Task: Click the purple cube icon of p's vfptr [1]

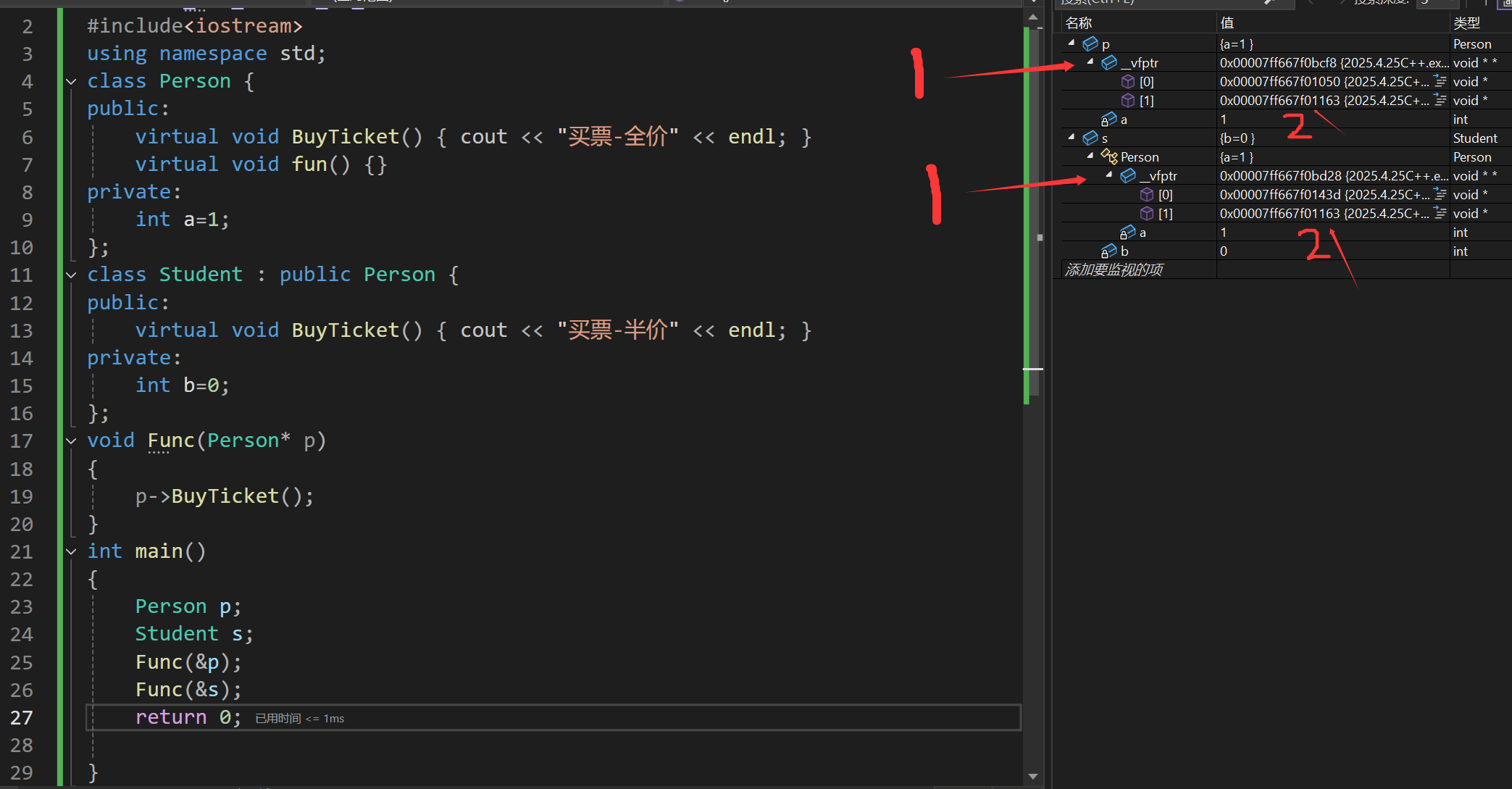Action: pos(1128,101)
